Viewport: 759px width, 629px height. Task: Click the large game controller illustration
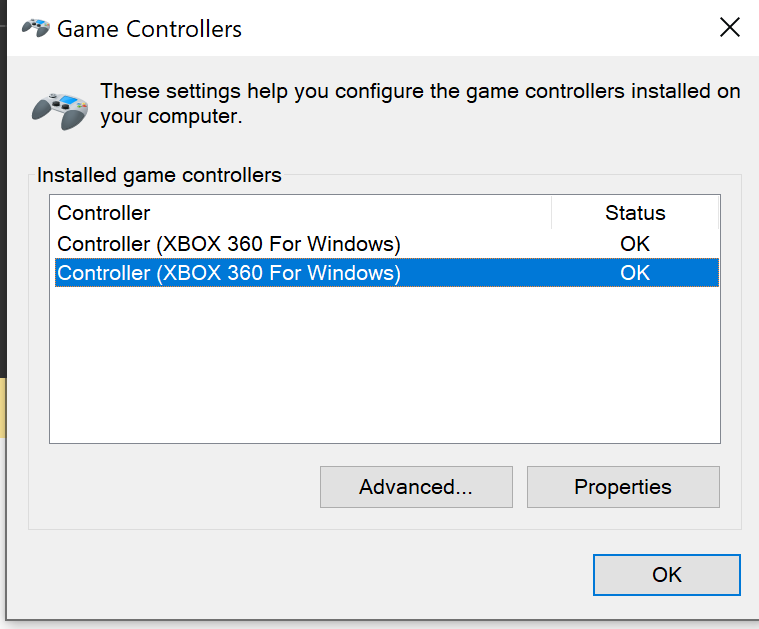(61, 106)
